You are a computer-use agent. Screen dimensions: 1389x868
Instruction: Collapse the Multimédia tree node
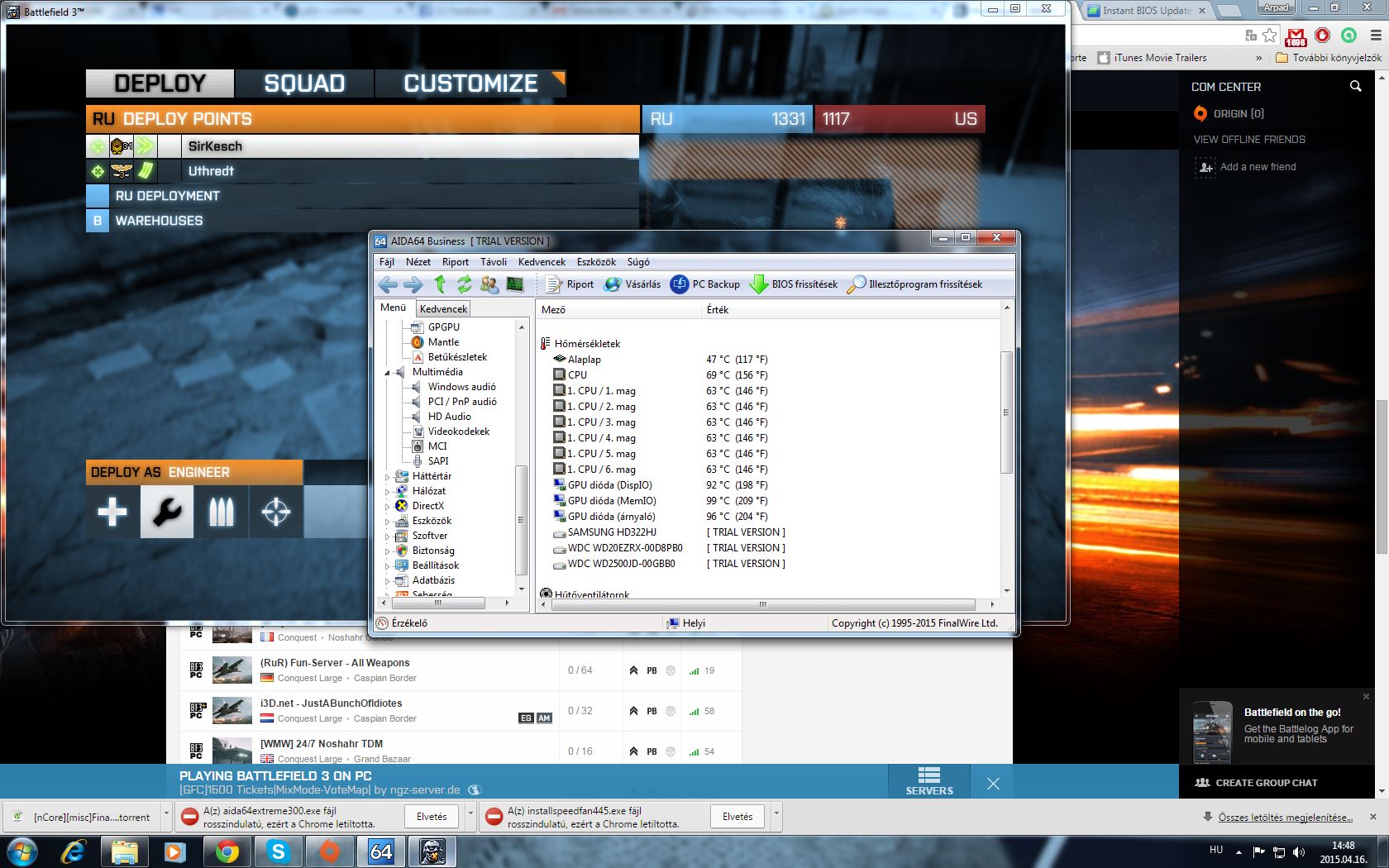387,373
